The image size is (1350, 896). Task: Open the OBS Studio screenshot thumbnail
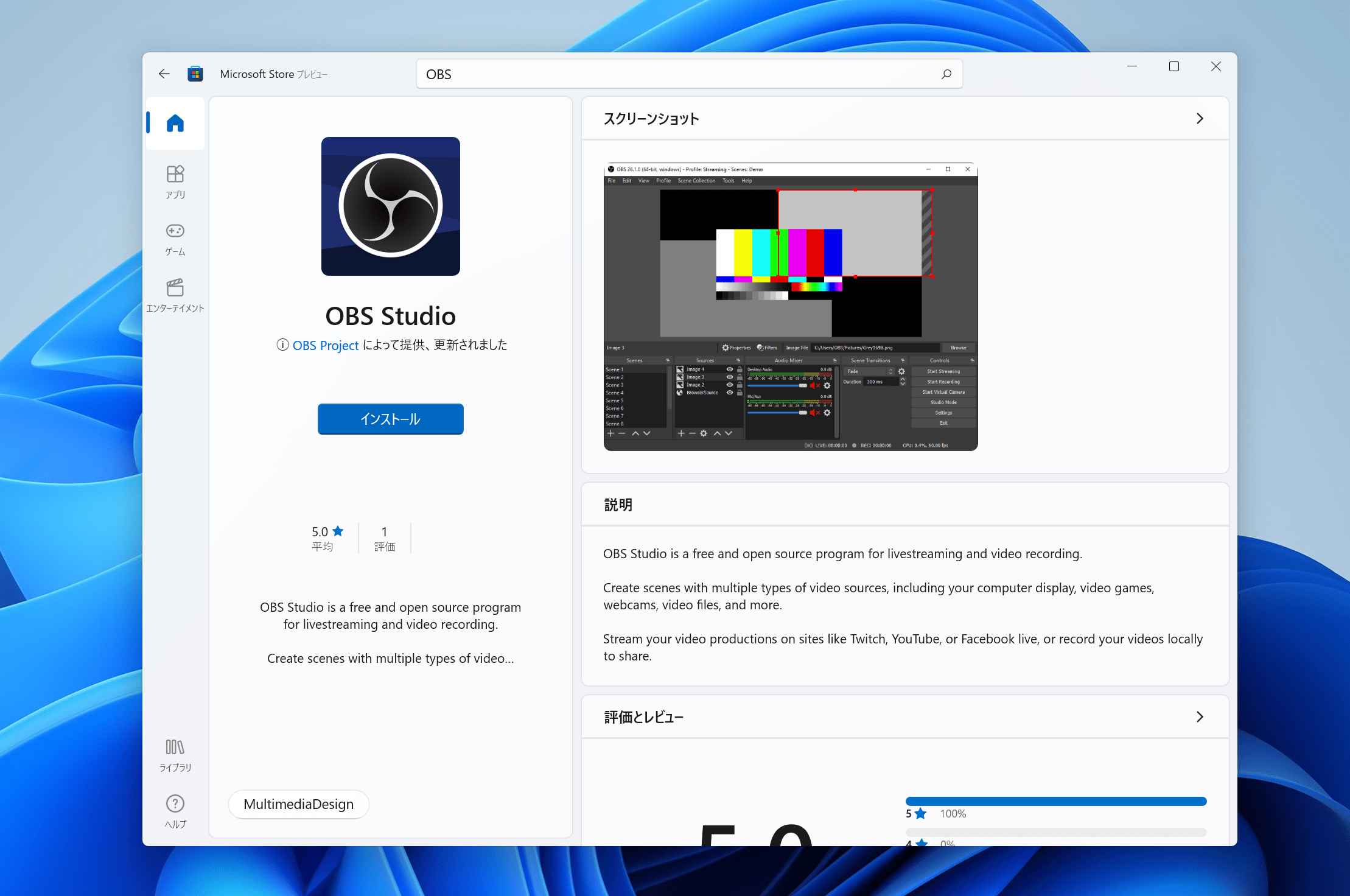[791, 307]
